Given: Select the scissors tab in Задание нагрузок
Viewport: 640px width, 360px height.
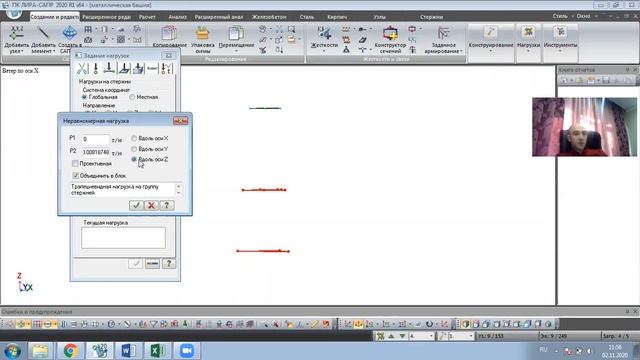Looking at the screenshot, I should (82, 69).
